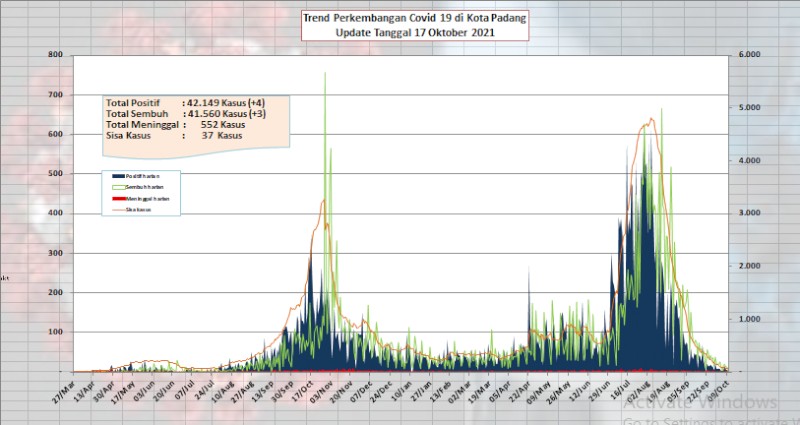Screen dimensions: 800x425
Task: Click date axis label '13/Sep'
Action: coord(262,392)
